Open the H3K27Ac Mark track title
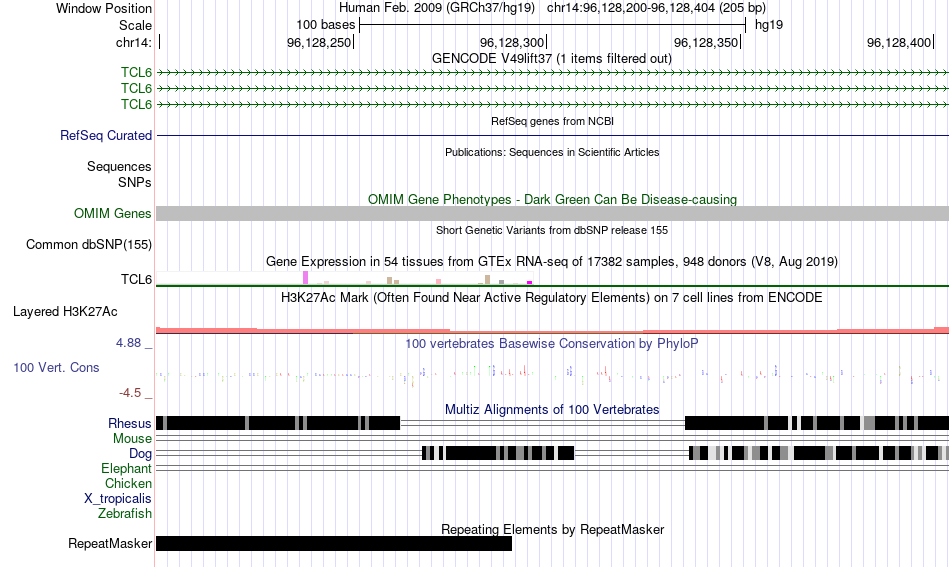 pos(552,297)
